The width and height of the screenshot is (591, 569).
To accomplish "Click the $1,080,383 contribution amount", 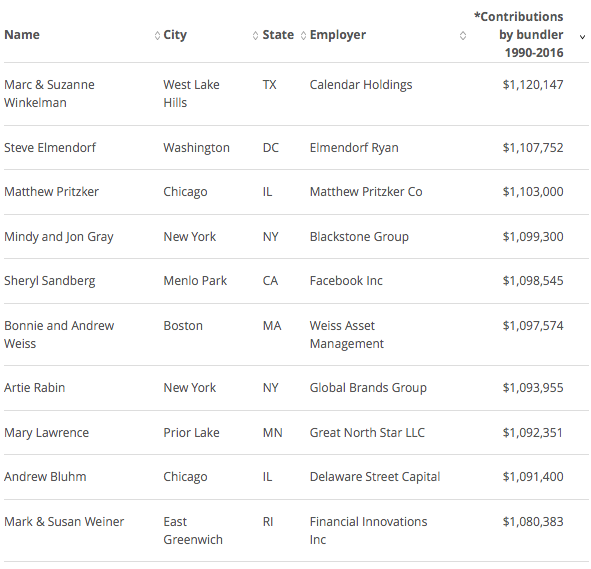I will pyautogui.click(x=533, y=522).
